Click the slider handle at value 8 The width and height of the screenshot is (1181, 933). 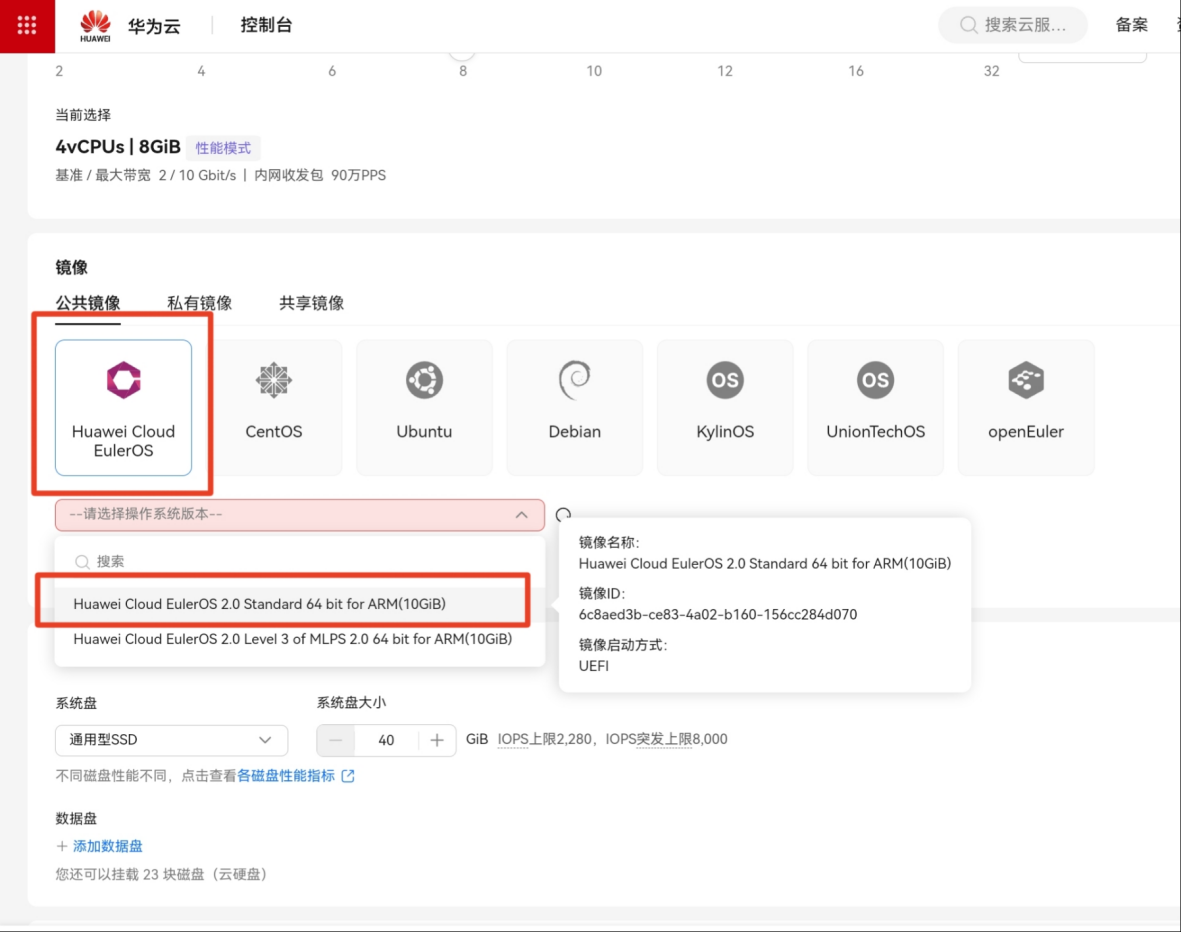point(462,53)
